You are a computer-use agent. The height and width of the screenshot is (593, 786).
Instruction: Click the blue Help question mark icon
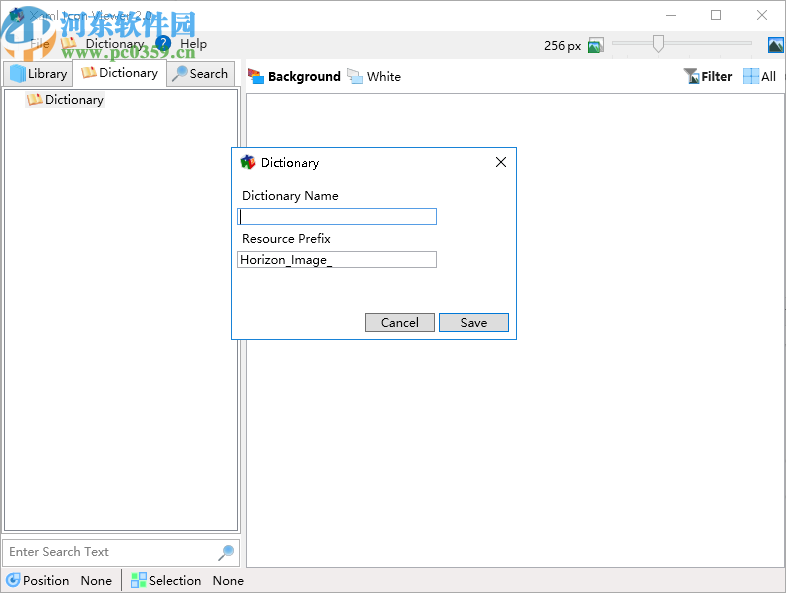(x=163, y=44)
